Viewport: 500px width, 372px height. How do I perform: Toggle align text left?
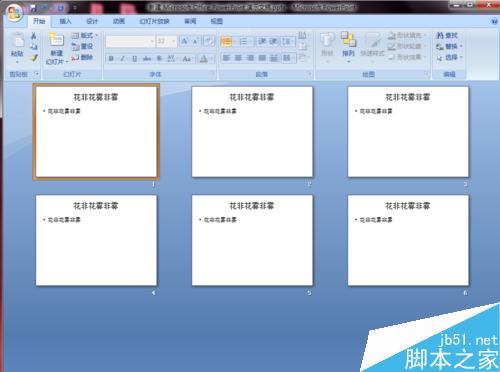coord(226,58)
